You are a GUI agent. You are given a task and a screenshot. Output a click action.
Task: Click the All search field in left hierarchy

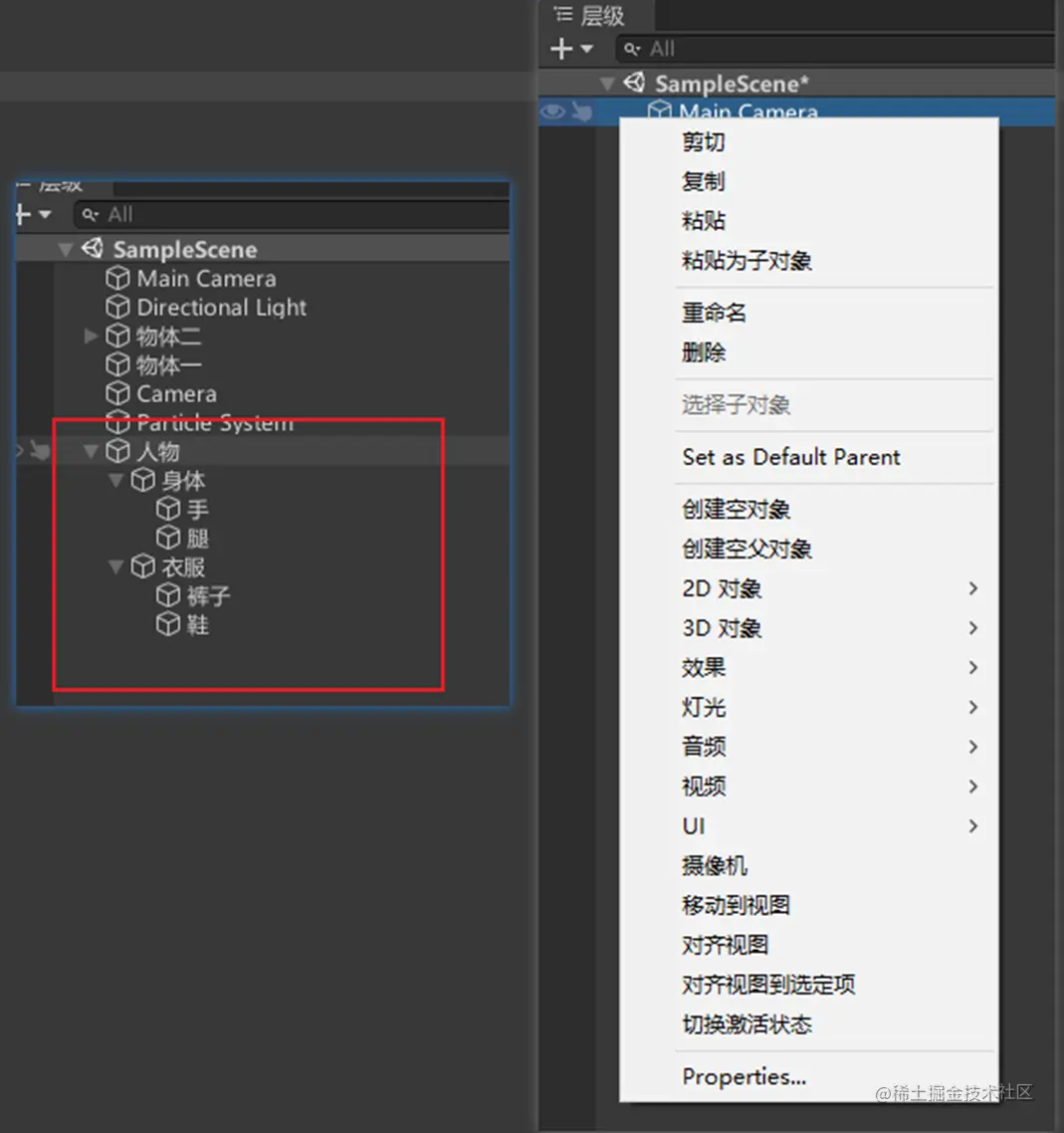tap(292, 215)
